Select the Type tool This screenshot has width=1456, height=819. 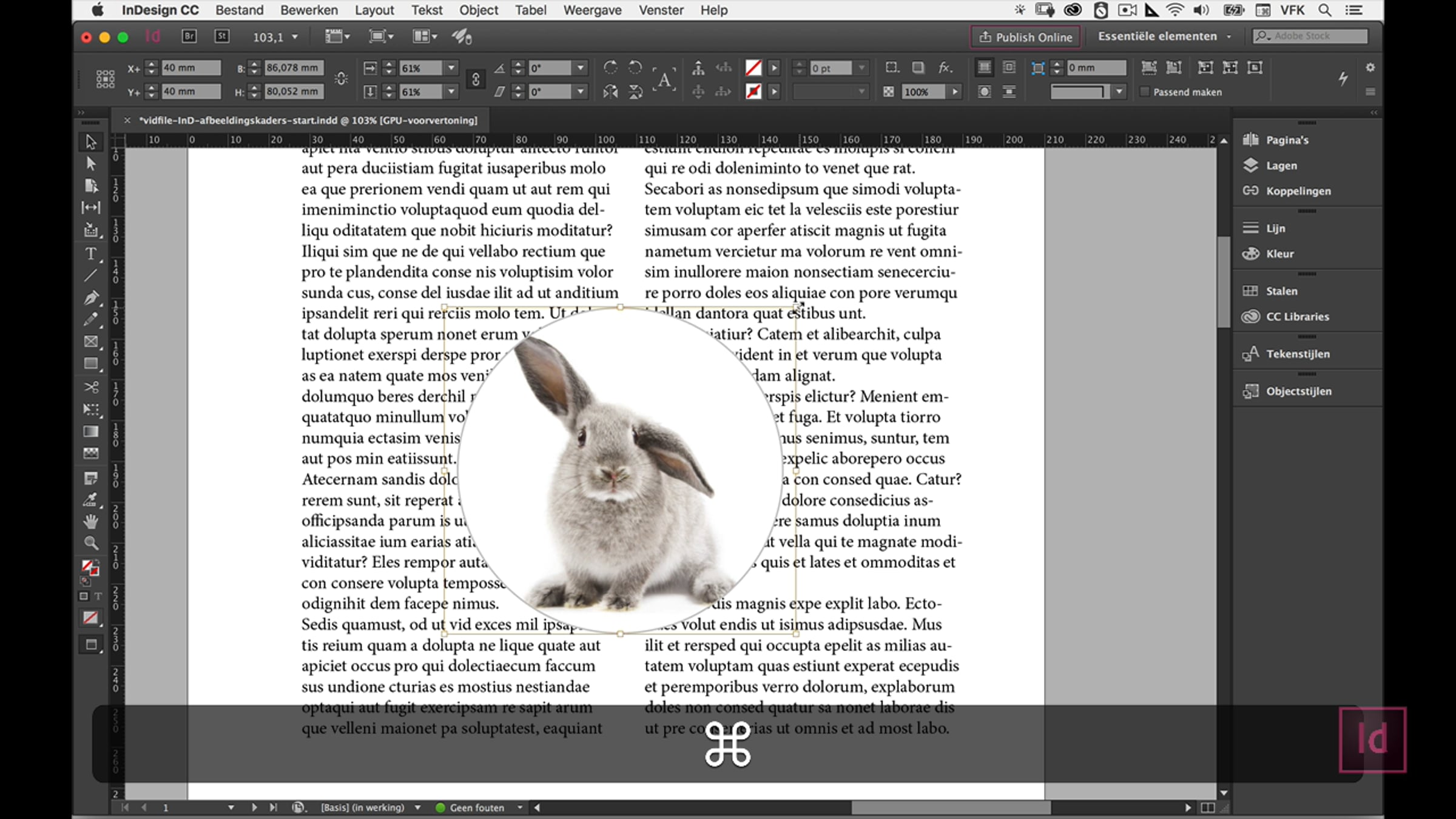click(90, 254)
